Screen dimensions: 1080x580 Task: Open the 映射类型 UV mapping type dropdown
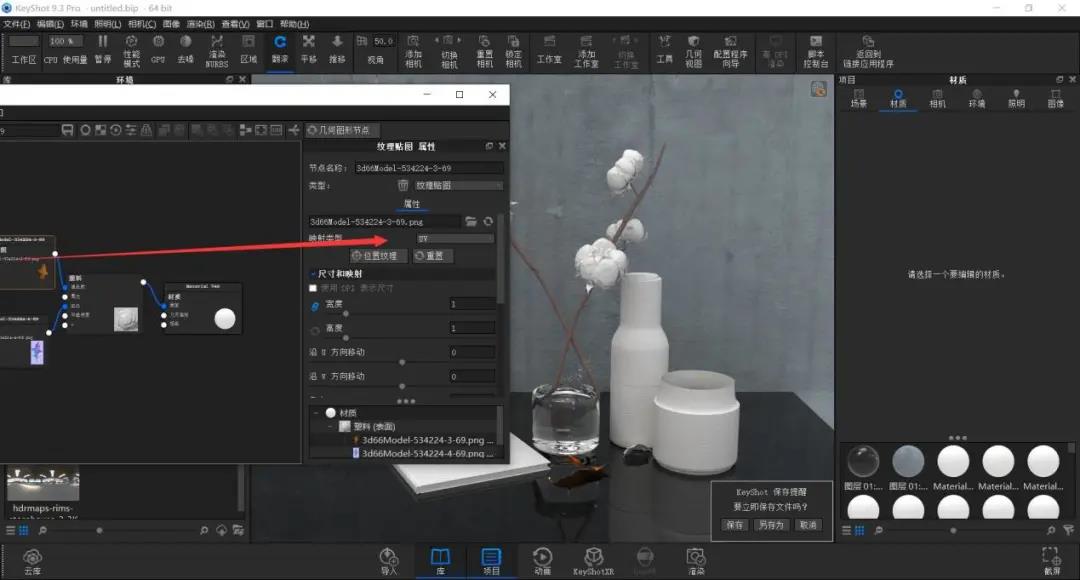(455, 238)
